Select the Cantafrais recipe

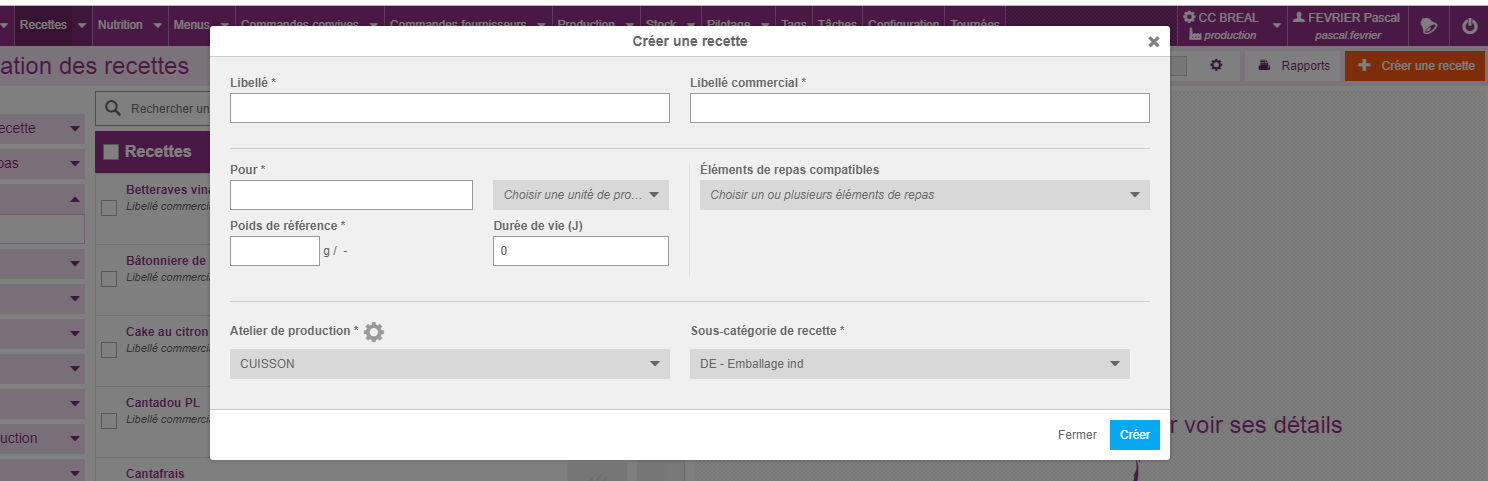click(155, 473)
